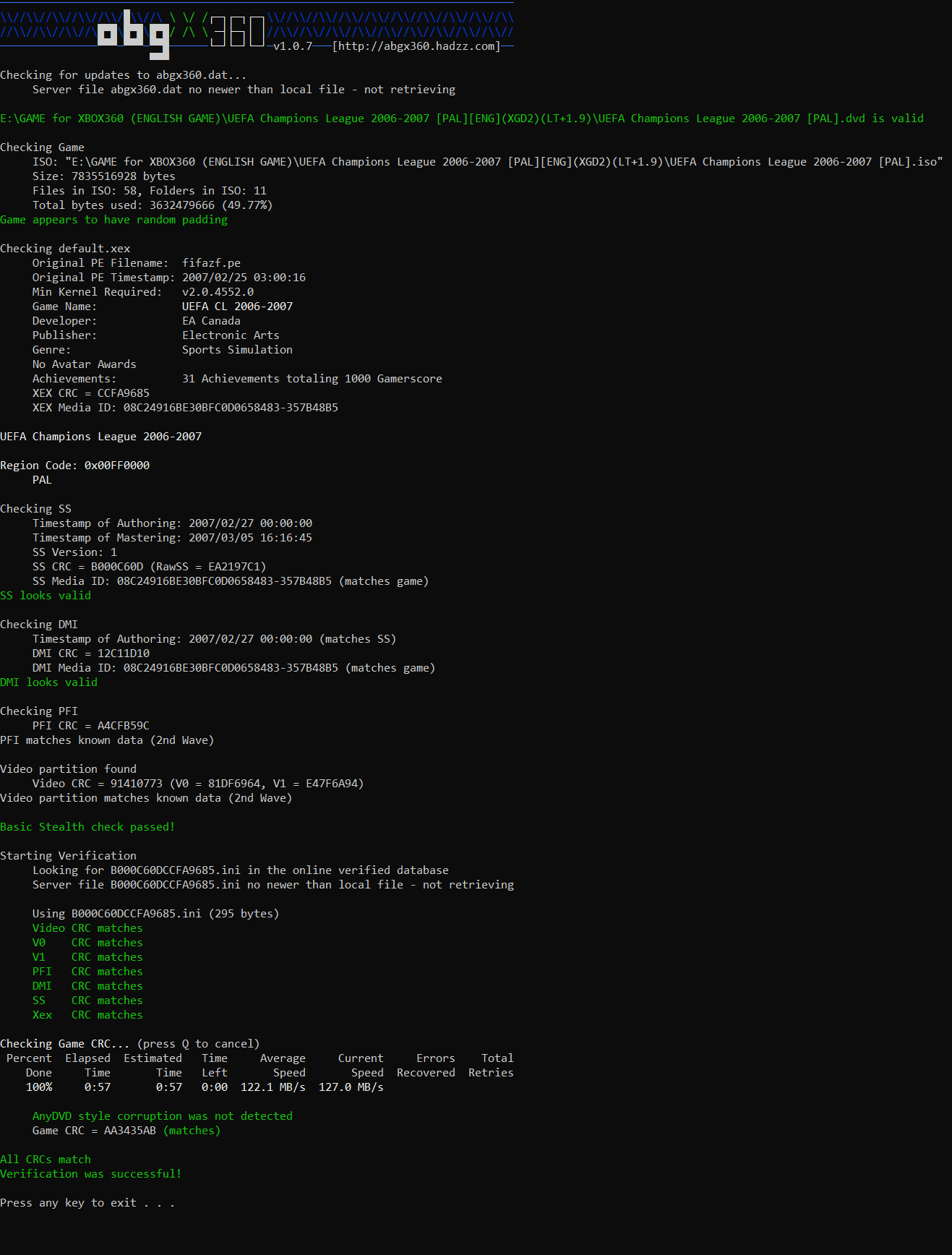Viewport: 952px width, 1255px height.
Task: Click the 'Checking Game' heading
Action: point(42,147)
